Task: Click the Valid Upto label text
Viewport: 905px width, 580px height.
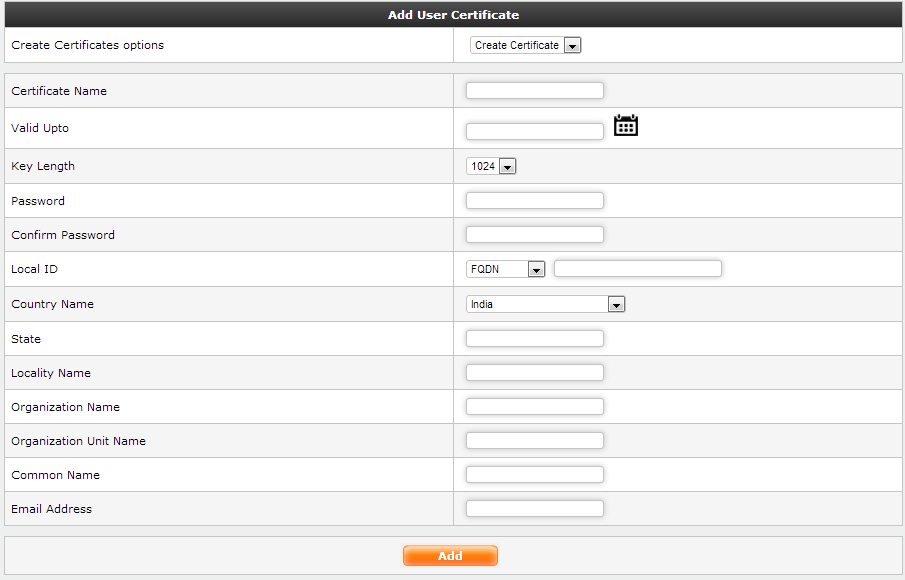Action: tap(40, 128)
